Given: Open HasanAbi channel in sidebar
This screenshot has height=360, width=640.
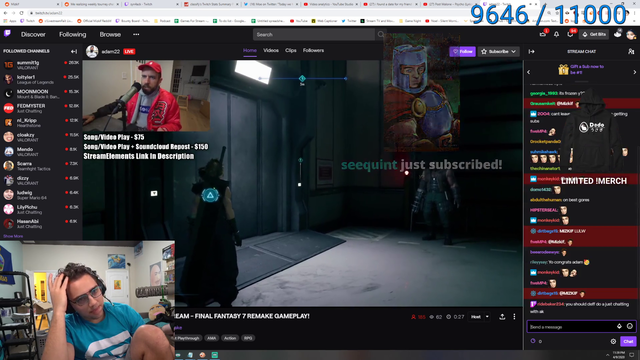Looking at the screenshot, I should (x=41, y=224).
